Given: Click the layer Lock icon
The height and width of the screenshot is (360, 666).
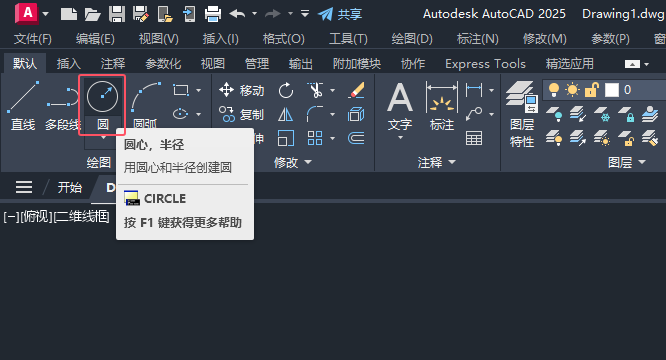Looking at the screenshot, I should tap(626, 114).
